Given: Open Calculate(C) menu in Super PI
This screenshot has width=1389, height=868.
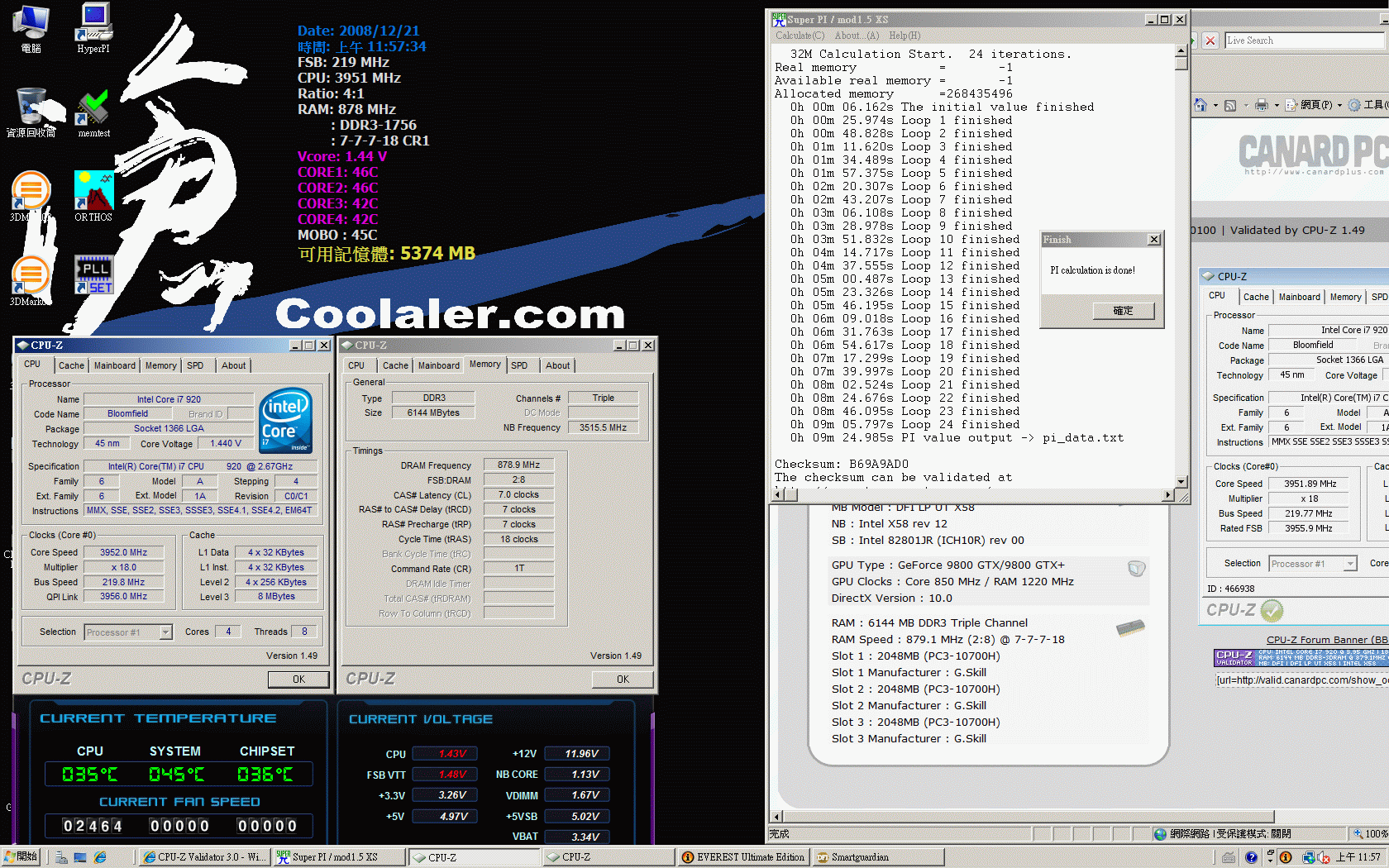Looking at the screenshot, I should point(800,36).
